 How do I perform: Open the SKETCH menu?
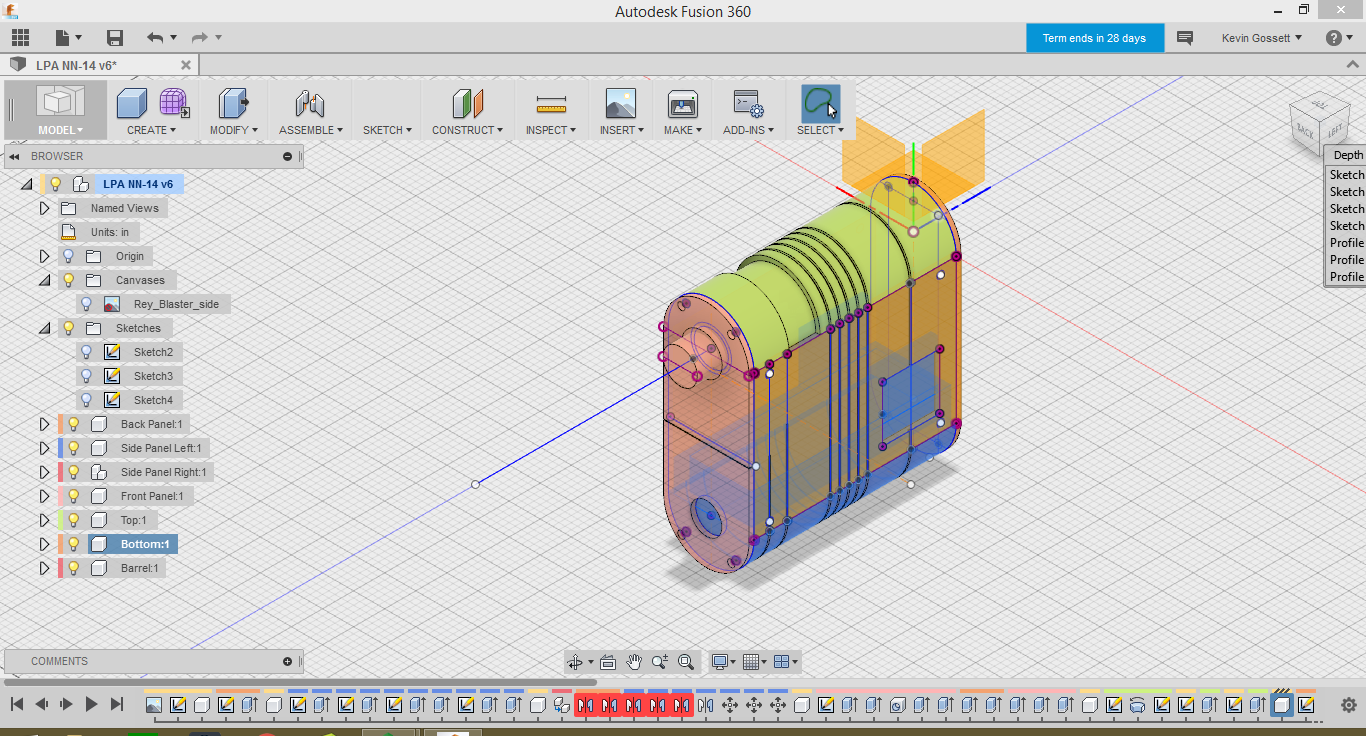388,130
